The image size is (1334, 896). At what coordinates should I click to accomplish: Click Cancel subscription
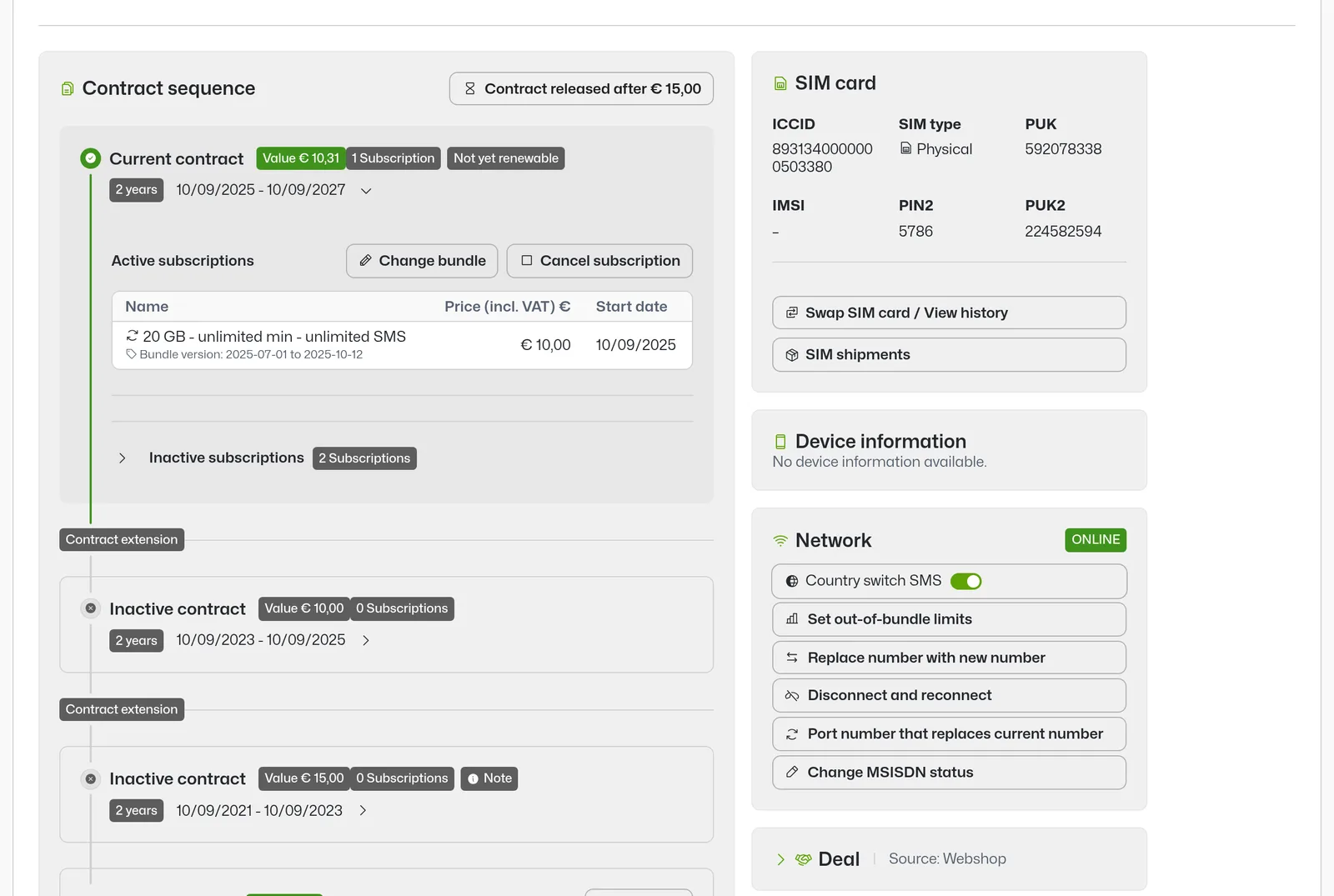599,261
